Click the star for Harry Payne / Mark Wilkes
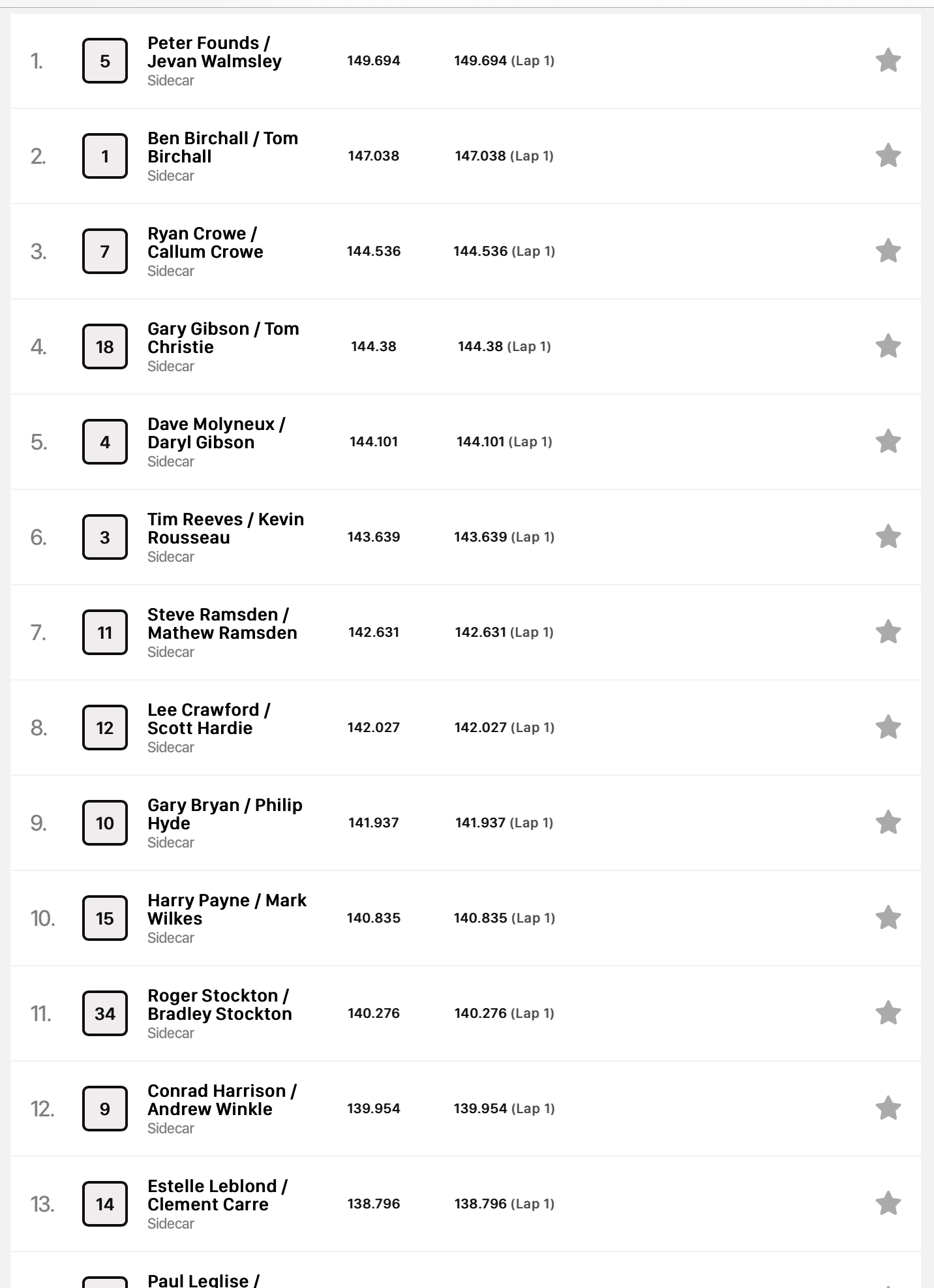The height and width of the screenshot is (1288, 934). [888, 918]
